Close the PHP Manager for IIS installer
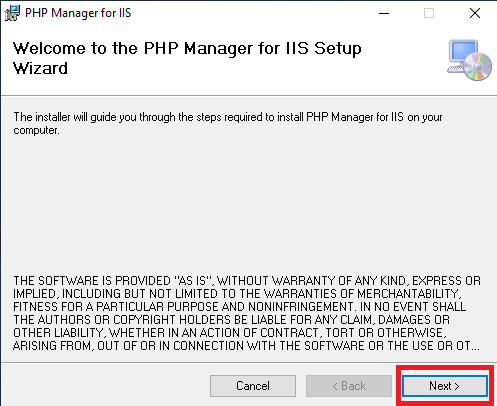 click(x=475, y=13)
